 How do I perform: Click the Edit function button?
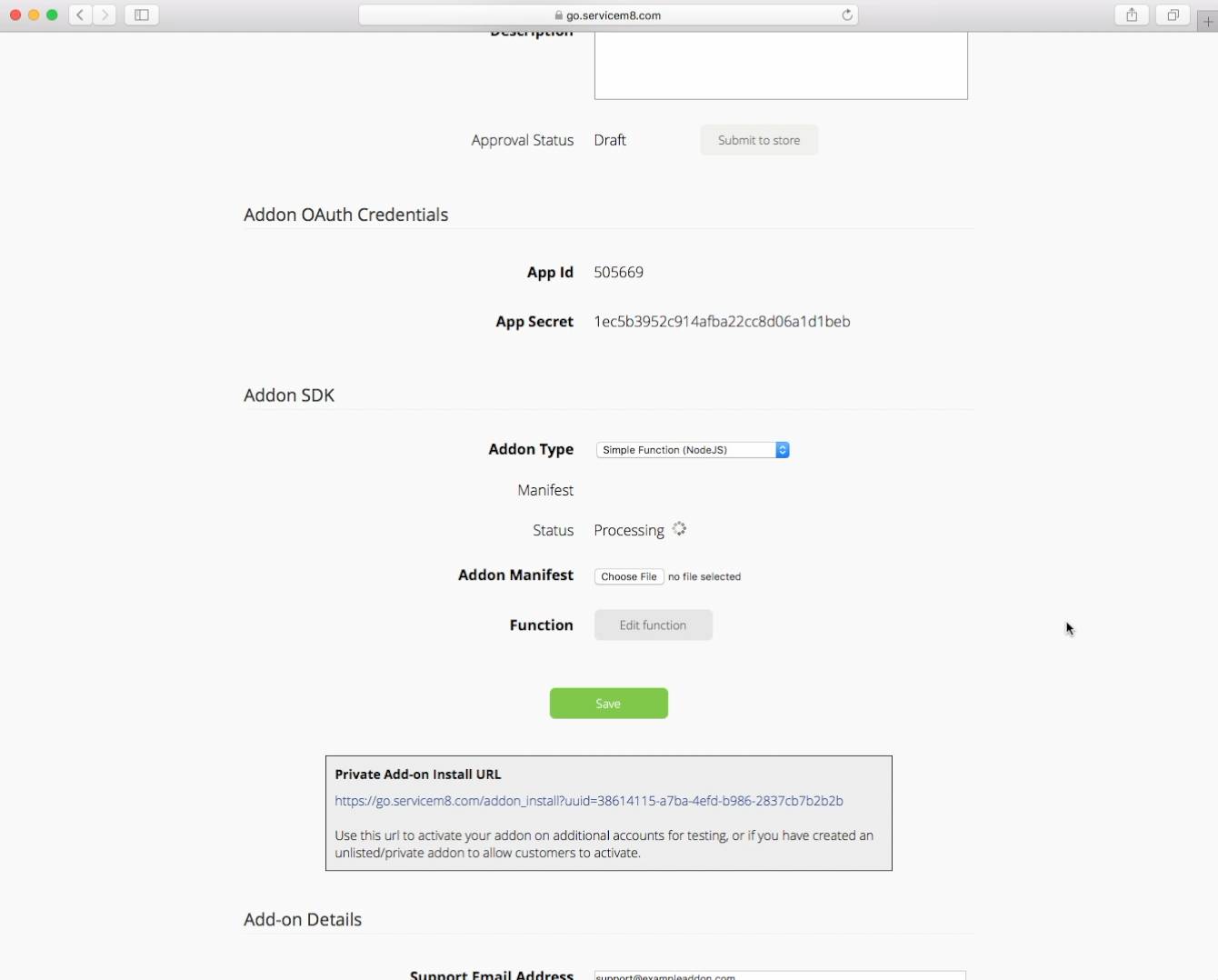tap(653, 625)
